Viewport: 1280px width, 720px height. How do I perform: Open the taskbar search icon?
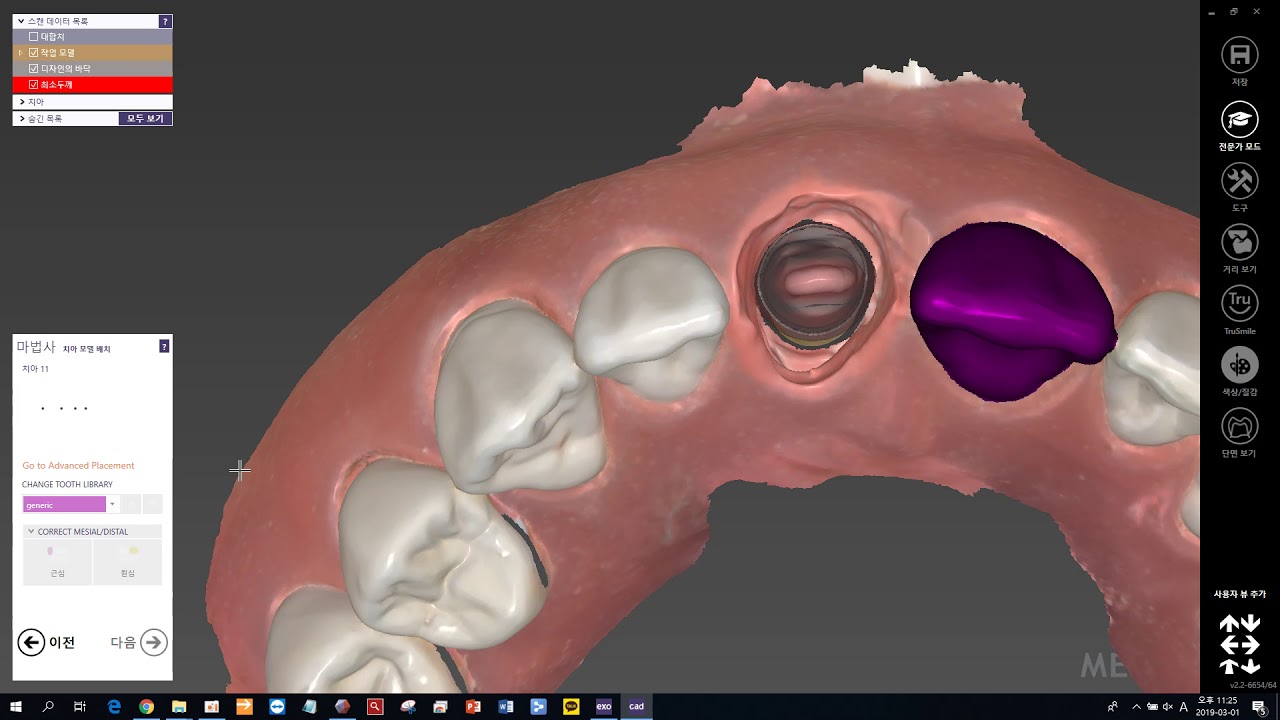coord(48,707)
